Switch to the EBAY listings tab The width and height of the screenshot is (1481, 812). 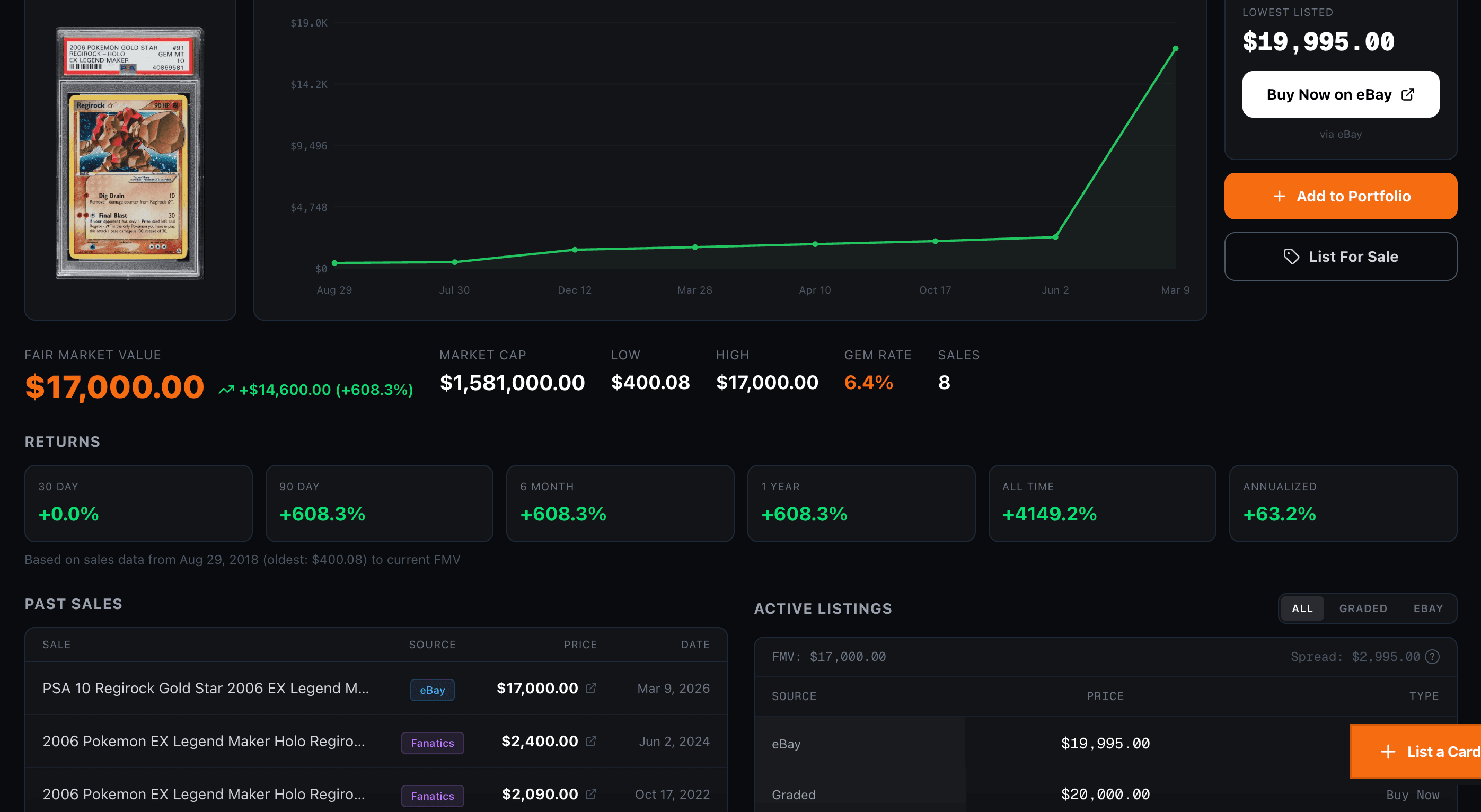click(1427, 608)
